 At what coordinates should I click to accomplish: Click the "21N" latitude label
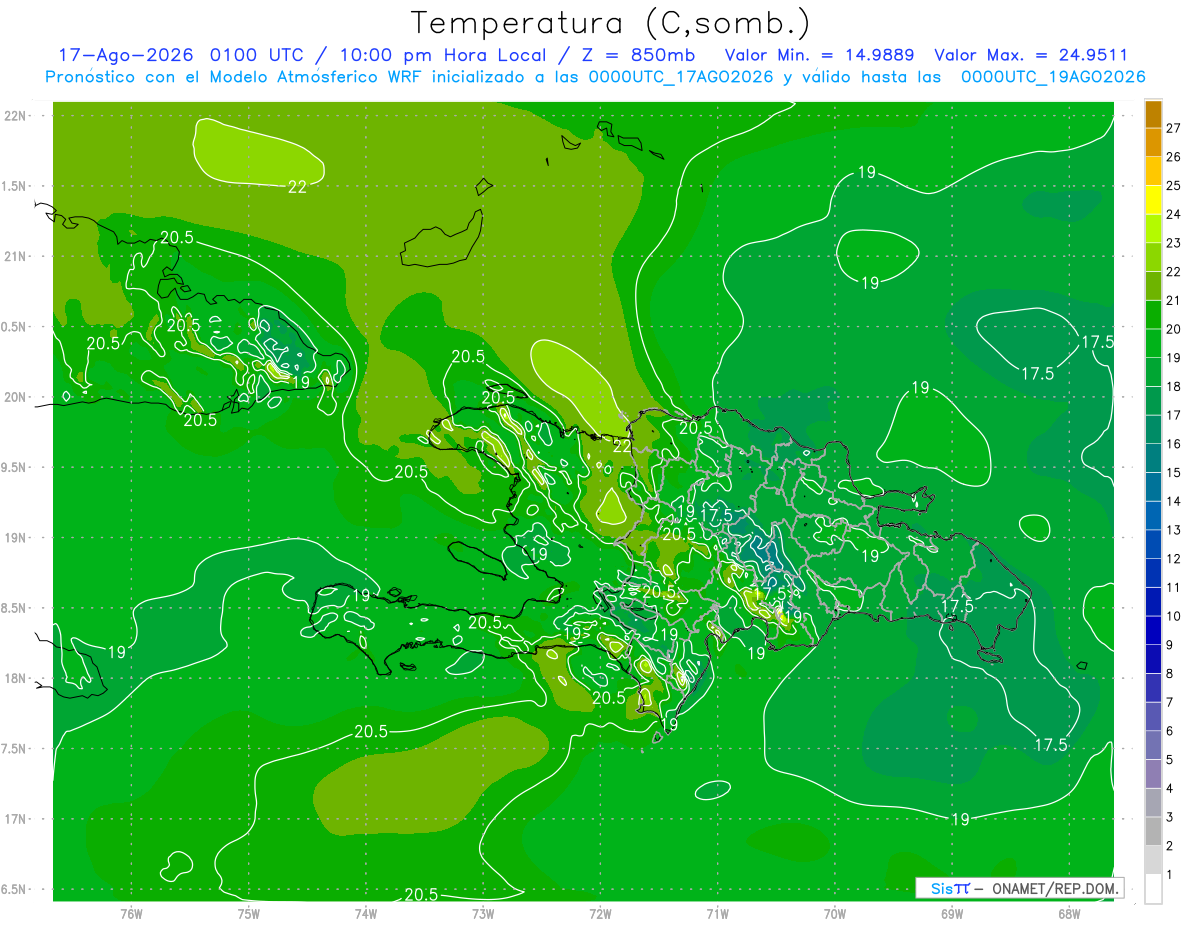point(14,256)
